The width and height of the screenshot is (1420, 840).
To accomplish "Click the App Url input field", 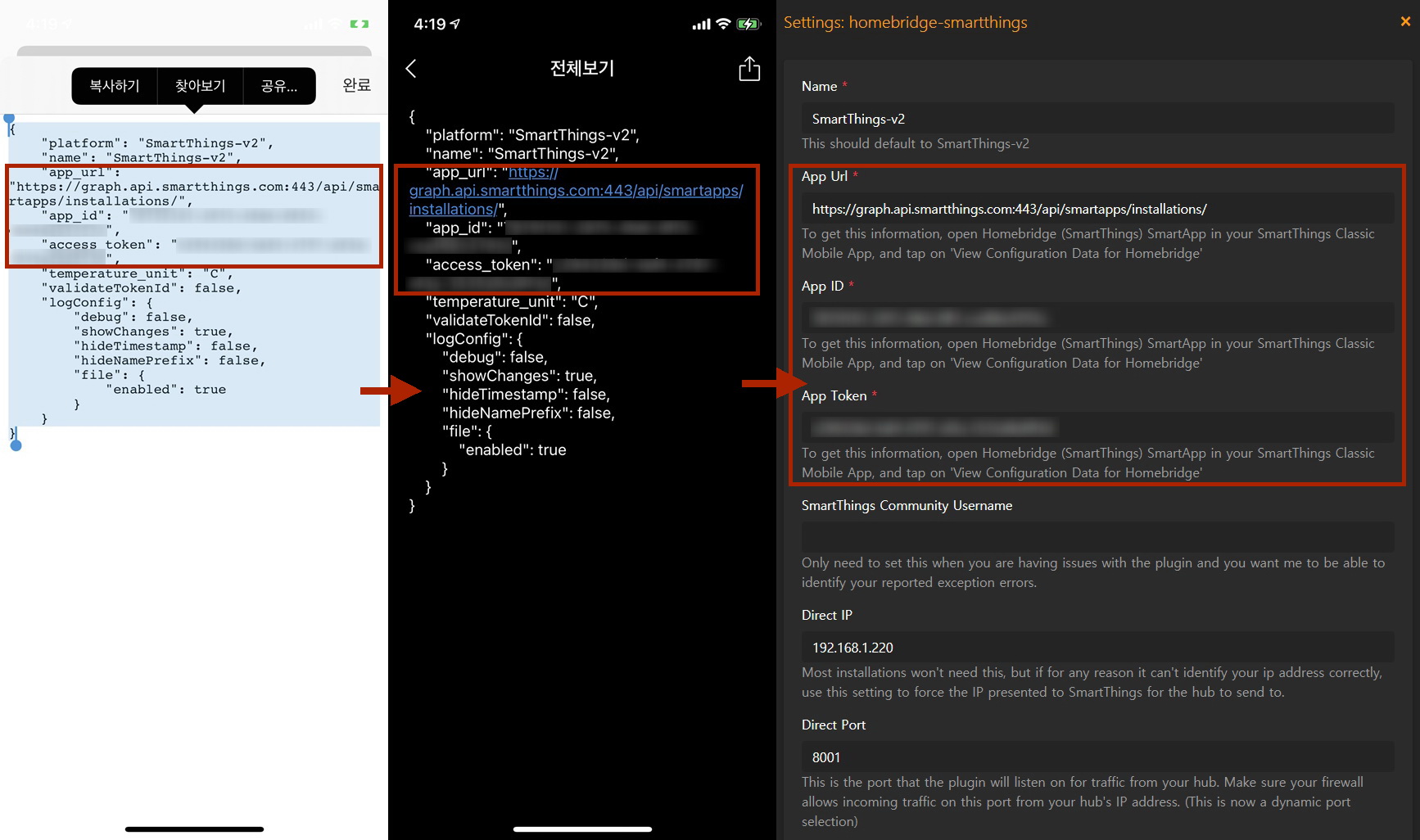I will click(1097, 209).
